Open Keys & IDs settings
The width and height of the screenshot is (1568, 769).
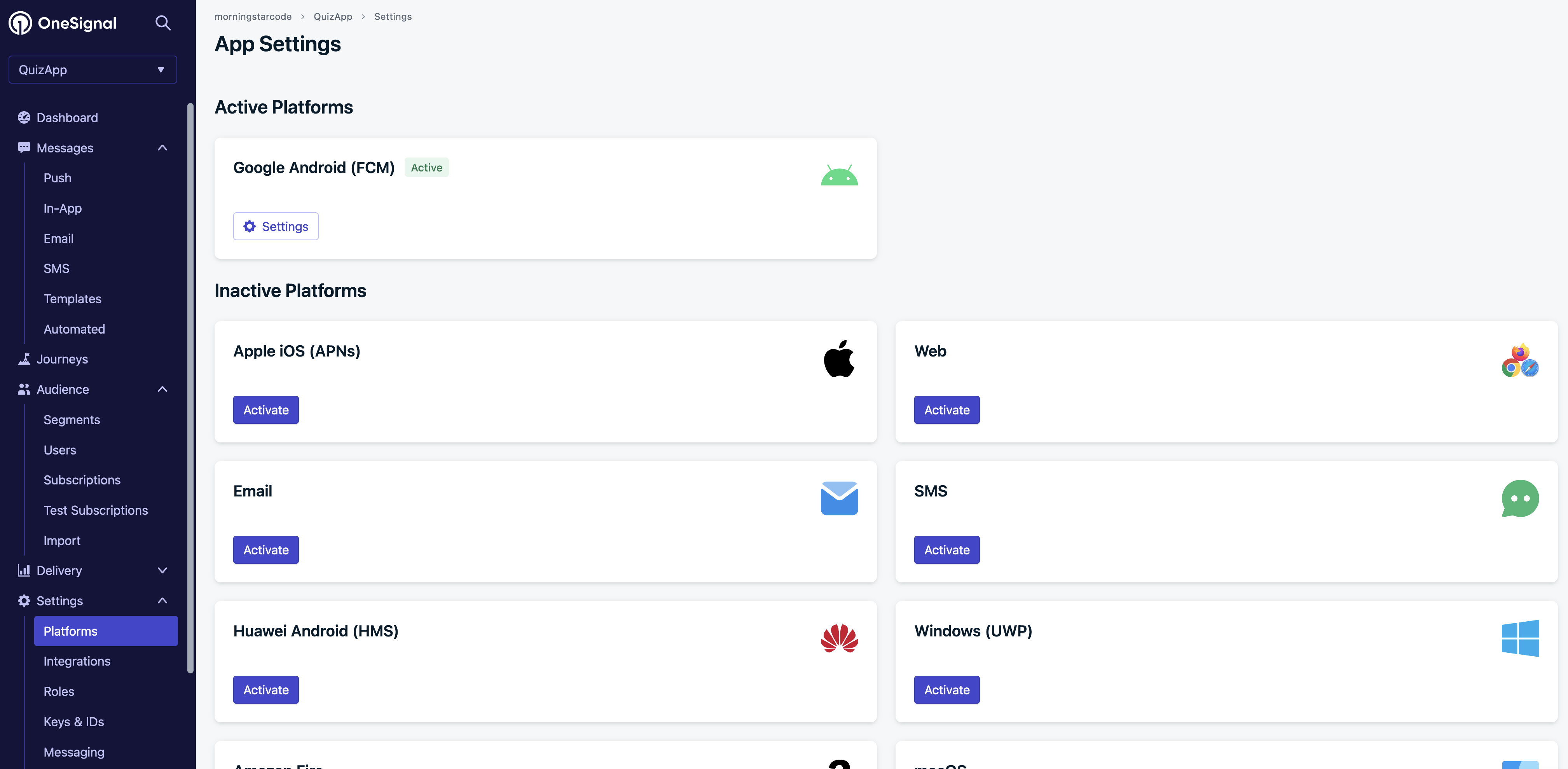tap(73, 722)
